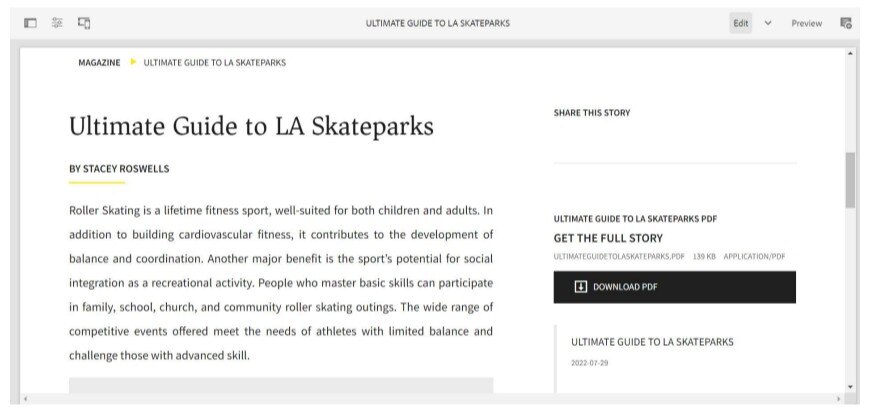Switch to Preview mode
The height and width of the screenshot is (410, 878).
point(806,24)
